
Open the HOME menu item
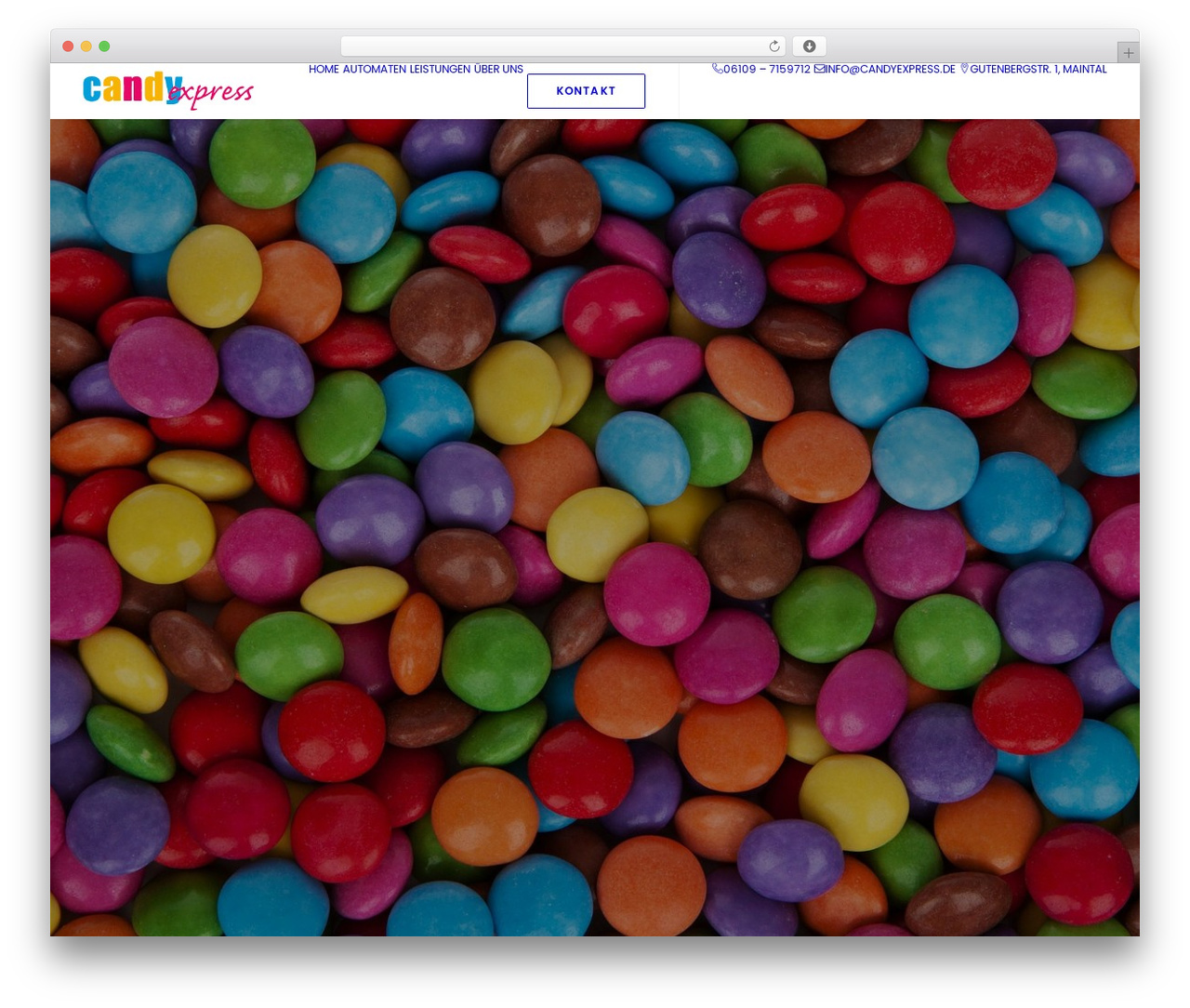pyautogui.click(x=324, y=69)
